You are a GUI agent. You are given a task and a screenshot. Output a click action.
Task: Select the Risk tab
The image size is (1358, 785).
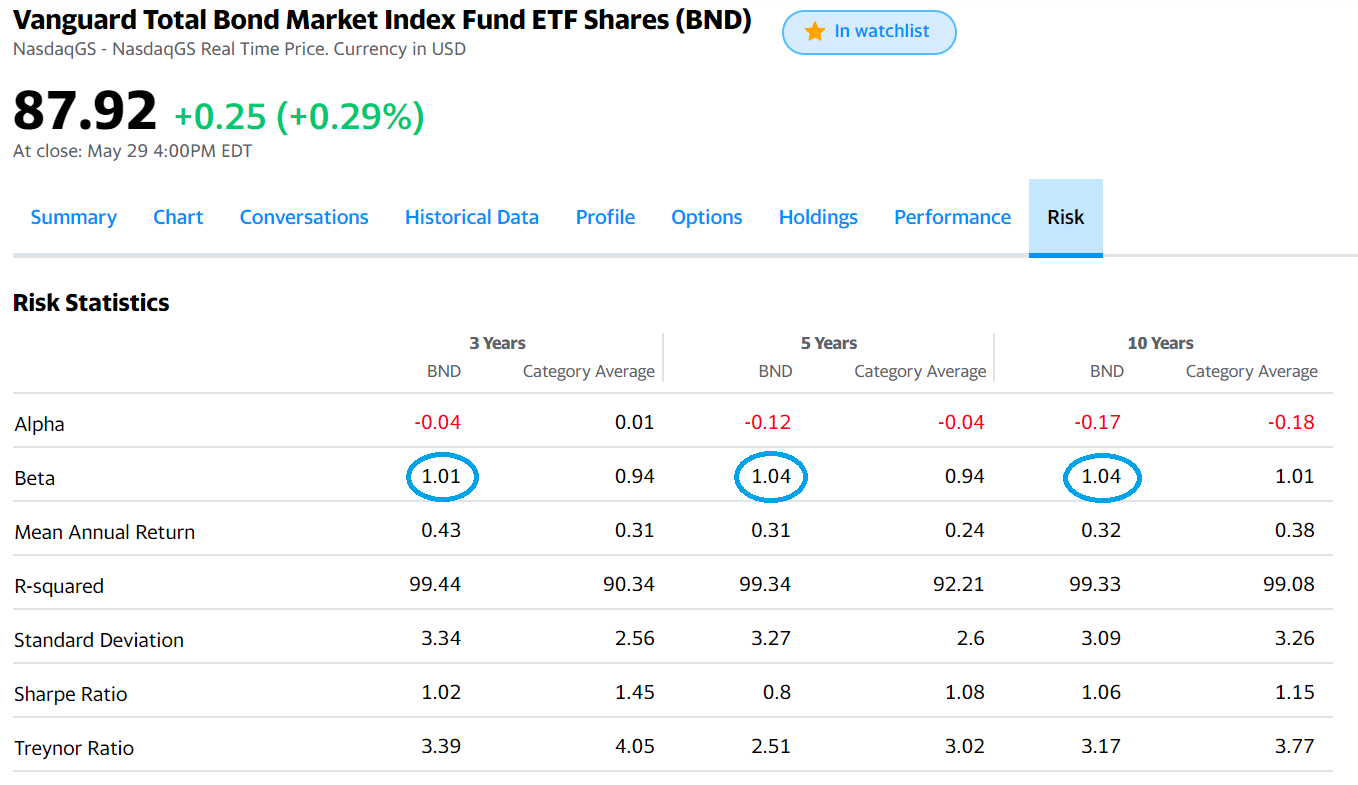1066,217
